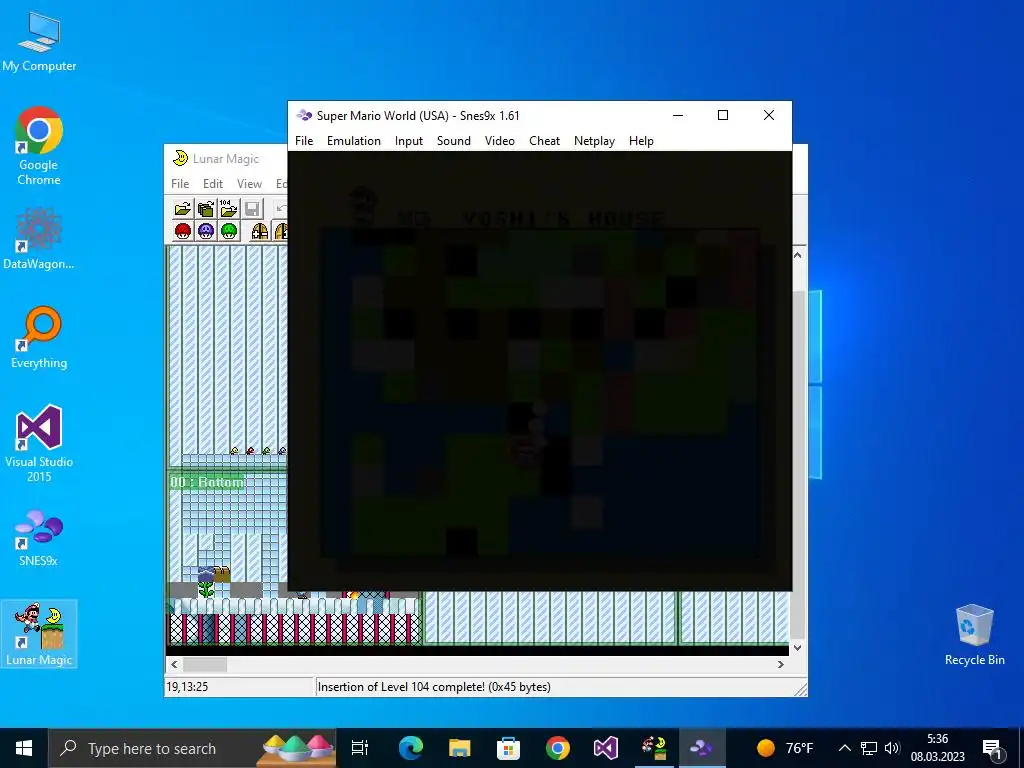Minimize the Snes9x window
1024x768 pixels.
point(678,116)
